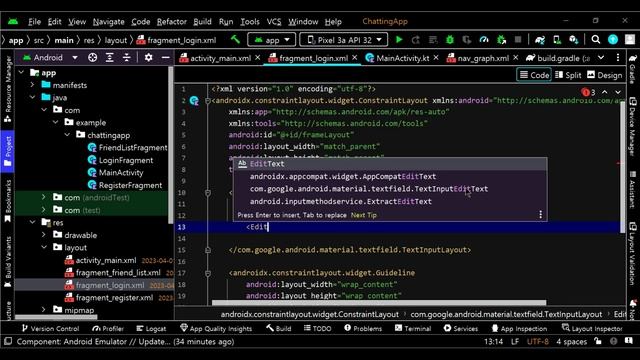The height and width of the screenshot is (360, 640).
Task: Toggle the Build Variants tool window
Action: click(x=7, y=262)
